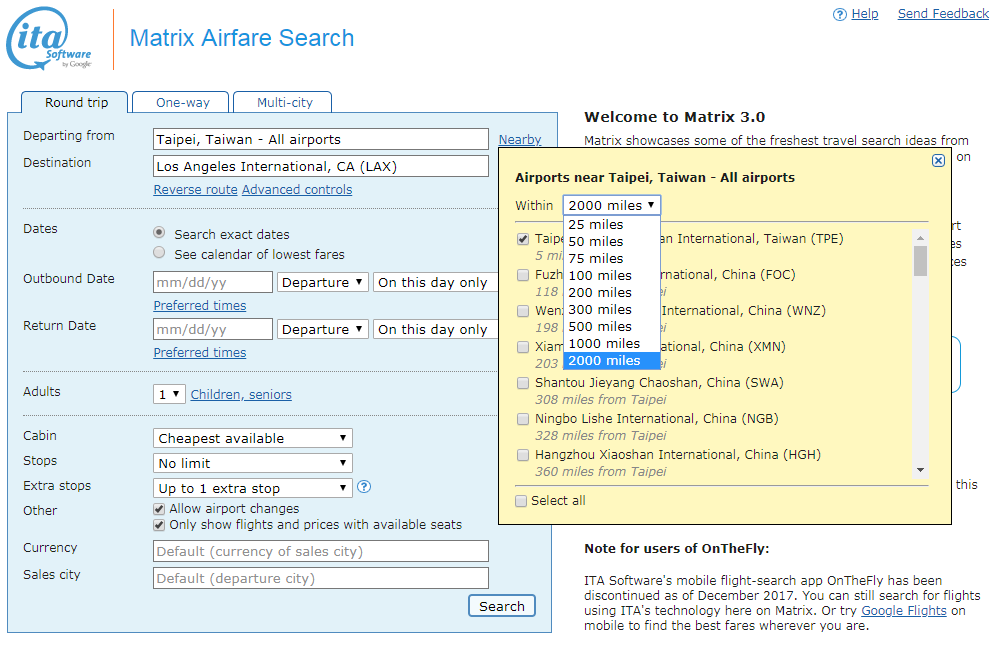
Task: Check Ningbo Lishe NGB checkbox
Action: pos(523,419)
